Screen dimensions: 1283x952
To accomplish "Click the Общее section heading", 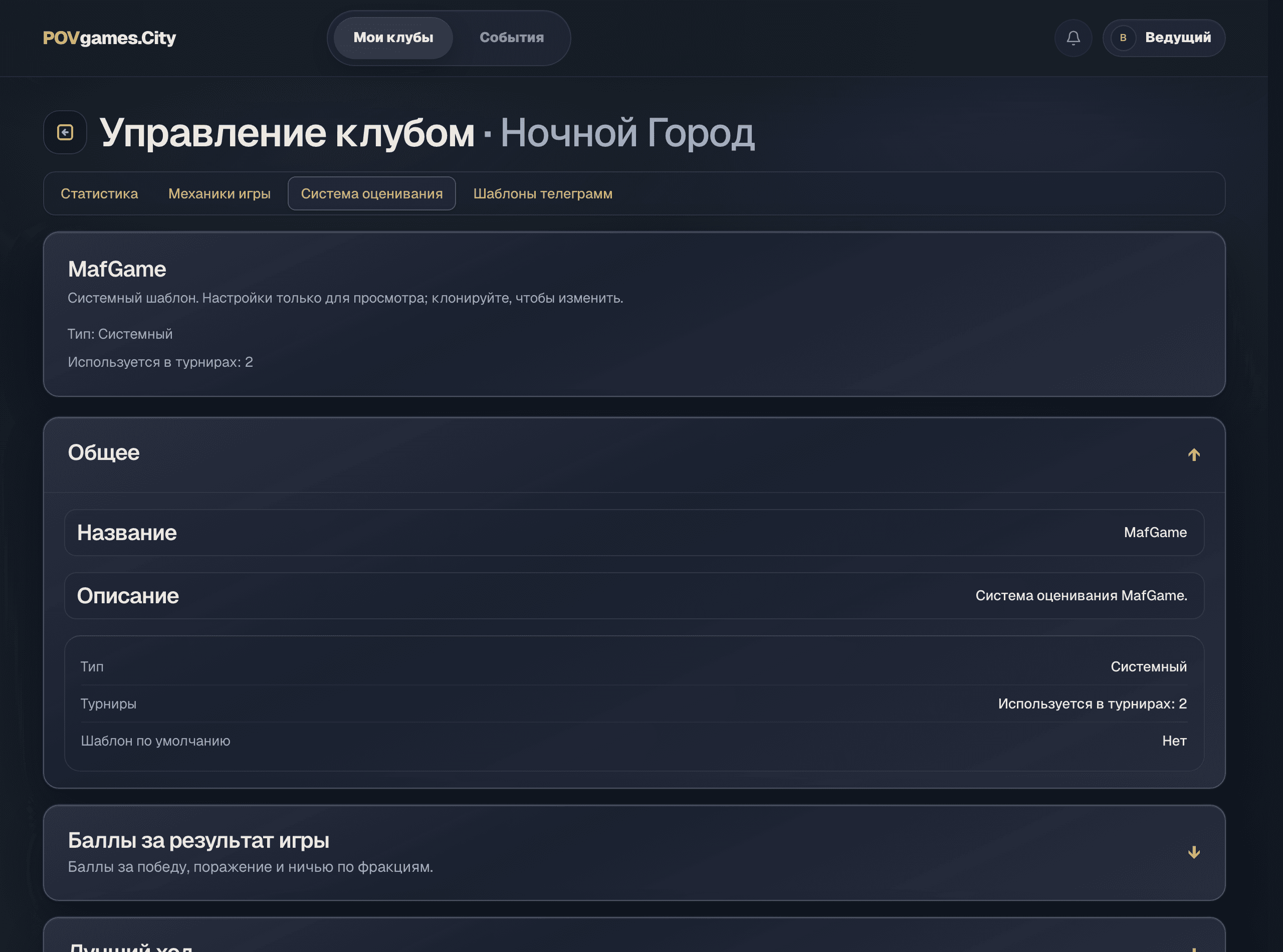I will (104, 453).
